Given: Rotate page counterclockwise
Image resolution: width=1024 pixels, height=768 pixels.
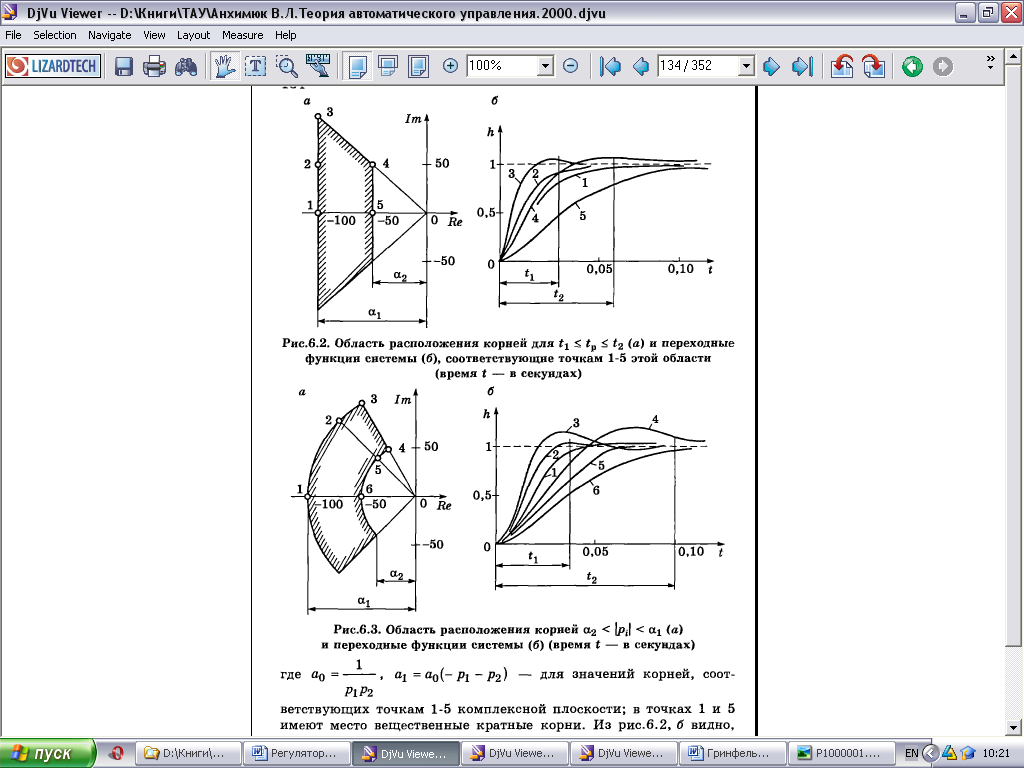Looking at the screenshot, I should click(x=842, y=66).
